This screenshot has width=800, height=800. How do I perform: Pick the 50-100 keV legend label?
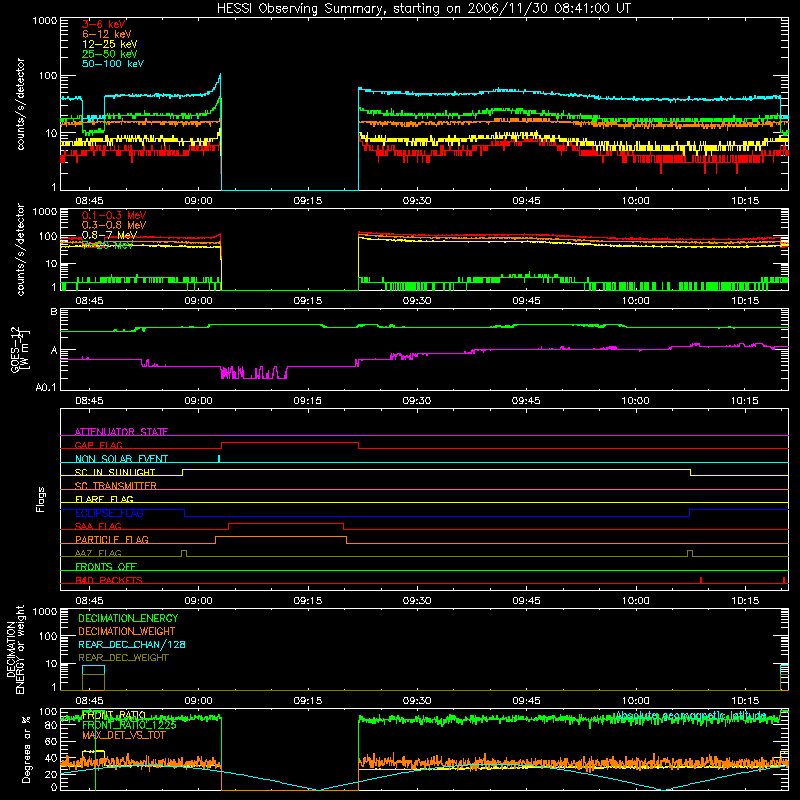(x=113, y=63)
